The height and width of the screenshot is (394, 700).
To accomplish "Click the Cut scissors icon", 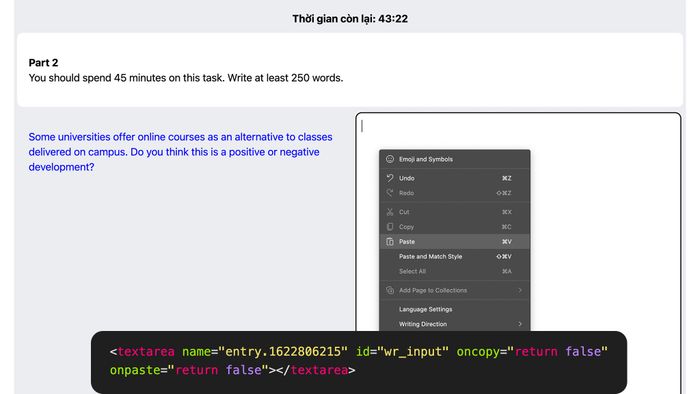I will (390, 212).
